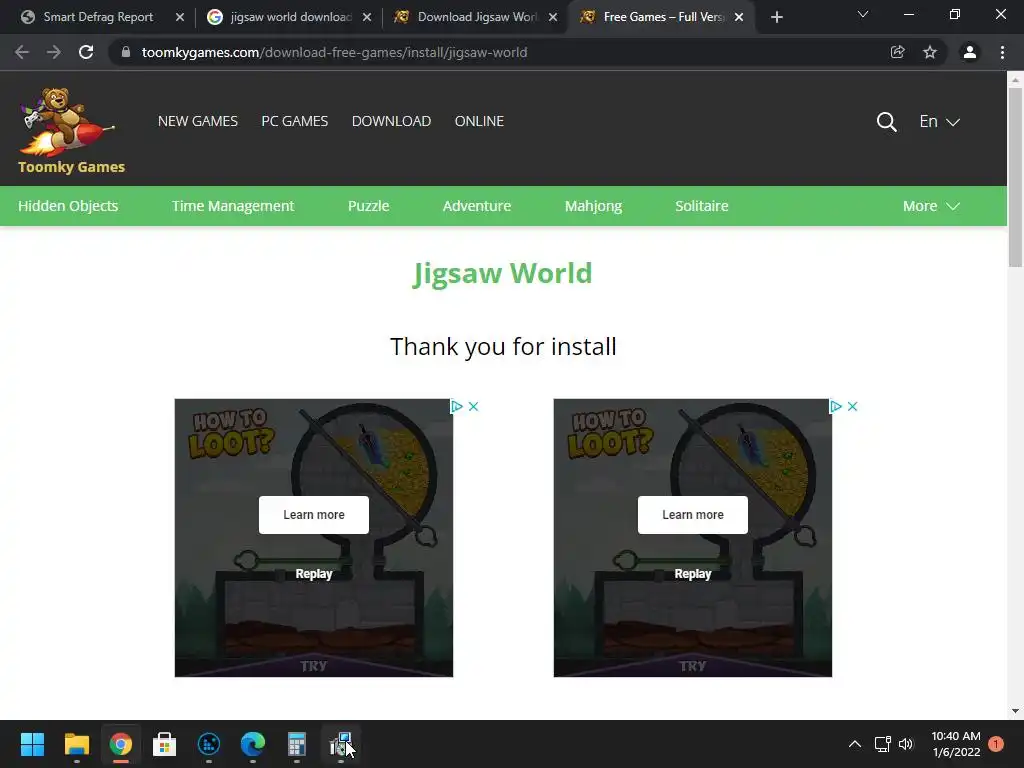Open the notification badge in the taskbar
The height and width of the screenshot is (768, 1024).
point(996,744)
